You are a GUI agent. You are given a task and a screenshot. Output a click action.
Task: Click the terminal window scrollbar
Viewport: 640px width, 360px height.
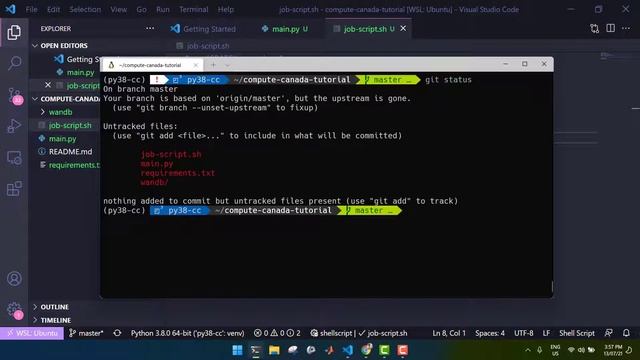pyautogui.click(x=552, y=286)
